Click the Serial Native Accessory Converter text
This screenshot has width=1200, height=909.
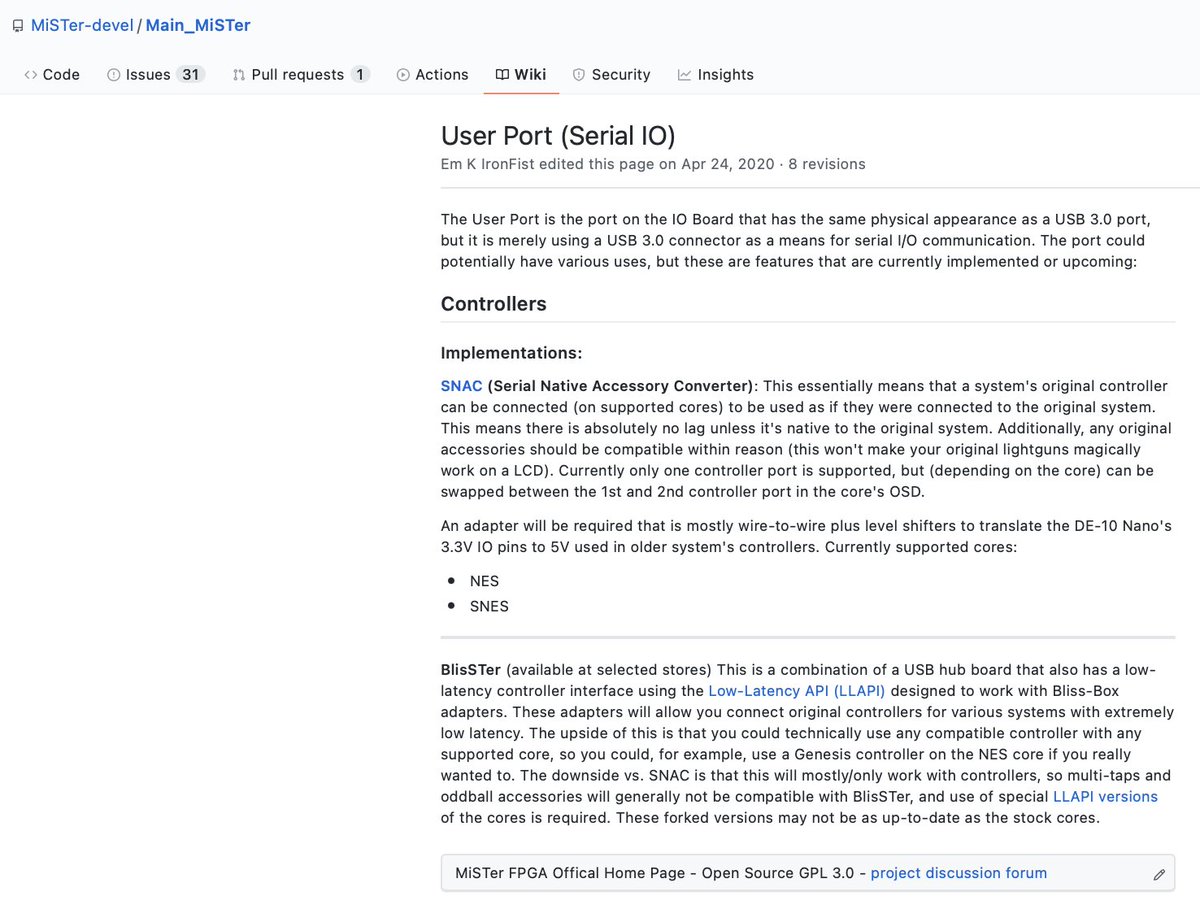tap(623, 386)
